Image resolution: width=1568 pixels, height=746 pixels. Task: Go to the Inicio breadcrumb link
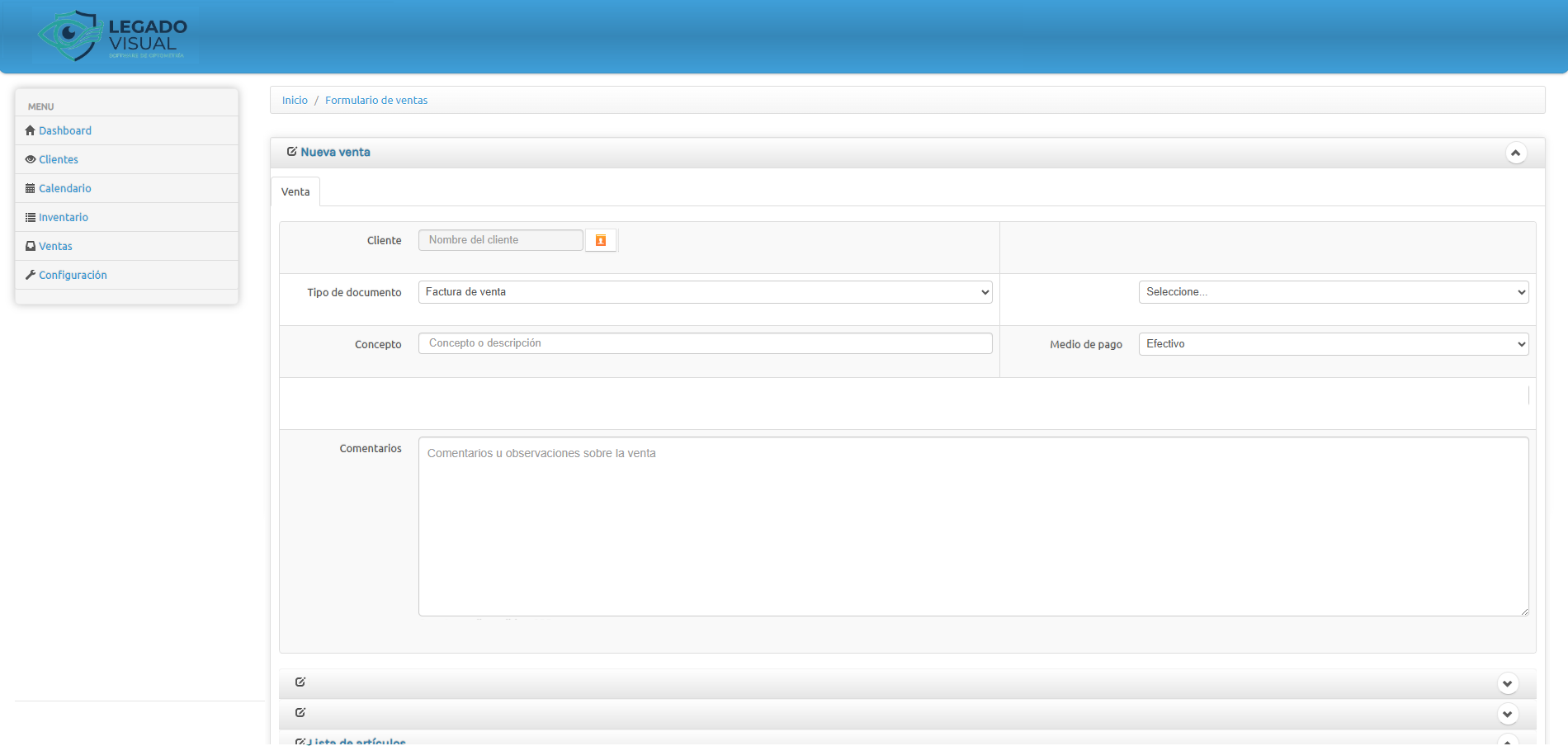[295, 100]
